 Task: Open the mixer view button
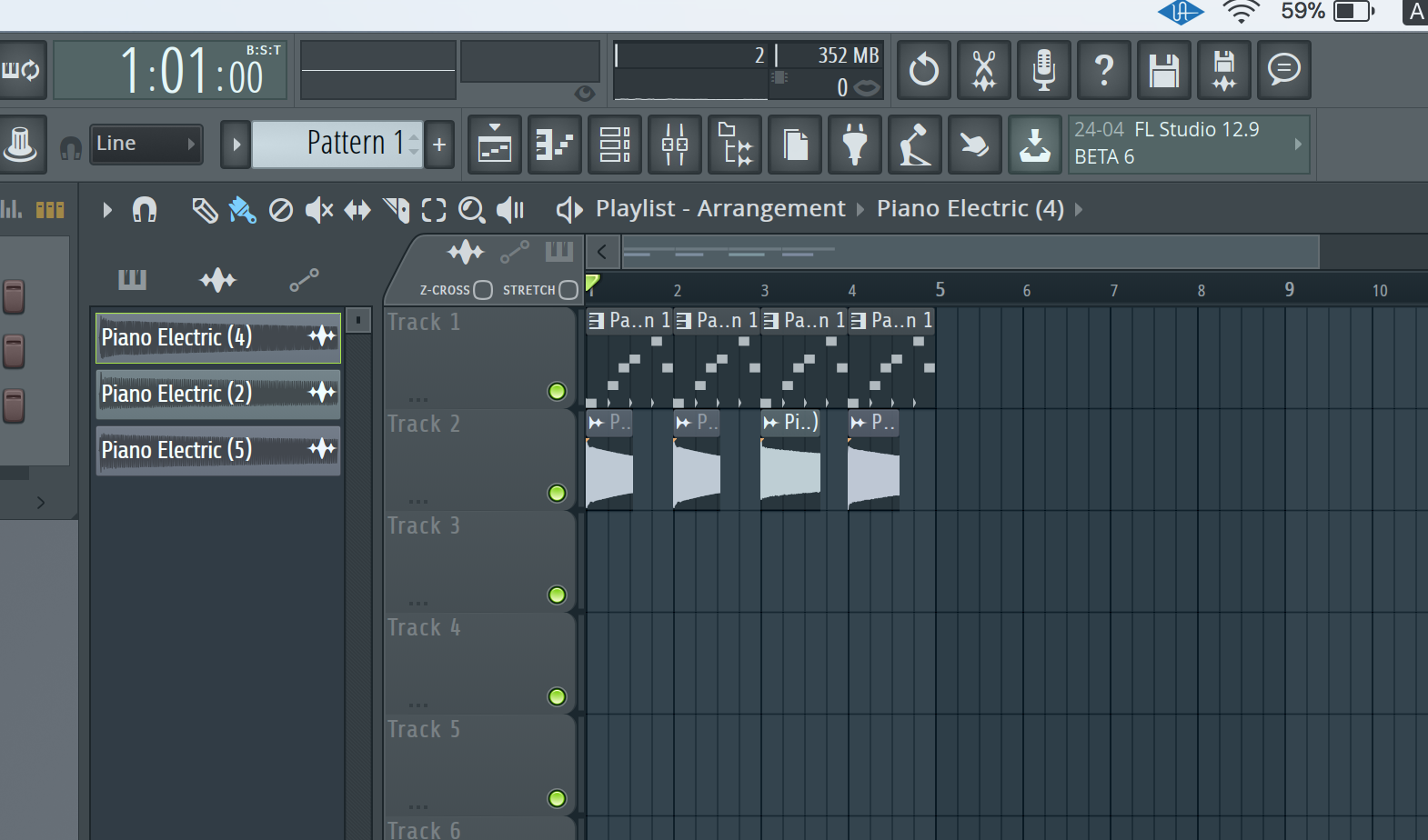[x=675, y=145]
